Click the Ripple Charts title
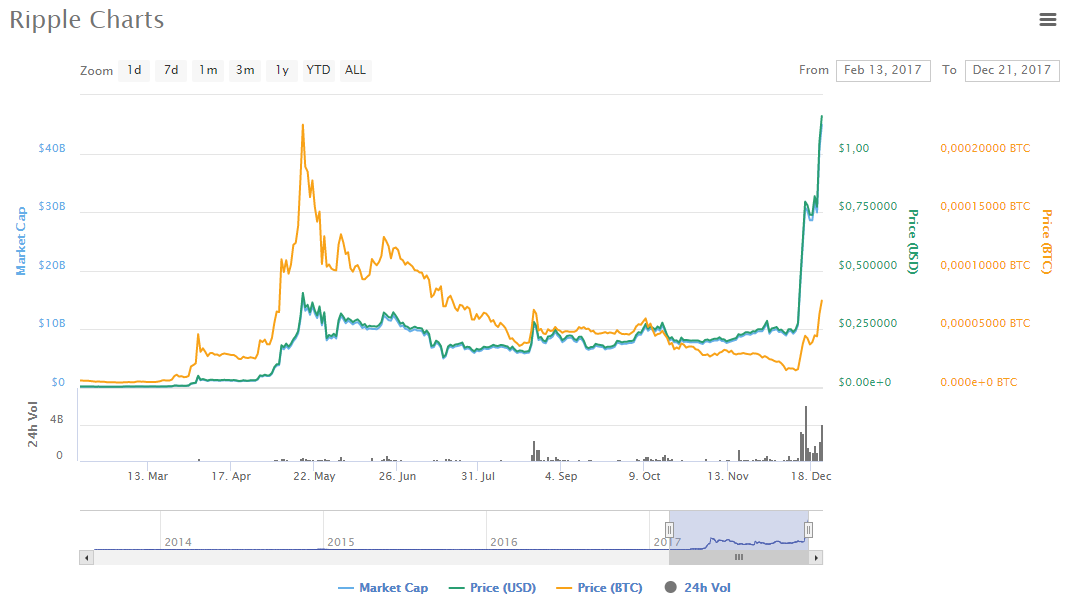Viewport: 1073px width, 602px height. (87, 20)
